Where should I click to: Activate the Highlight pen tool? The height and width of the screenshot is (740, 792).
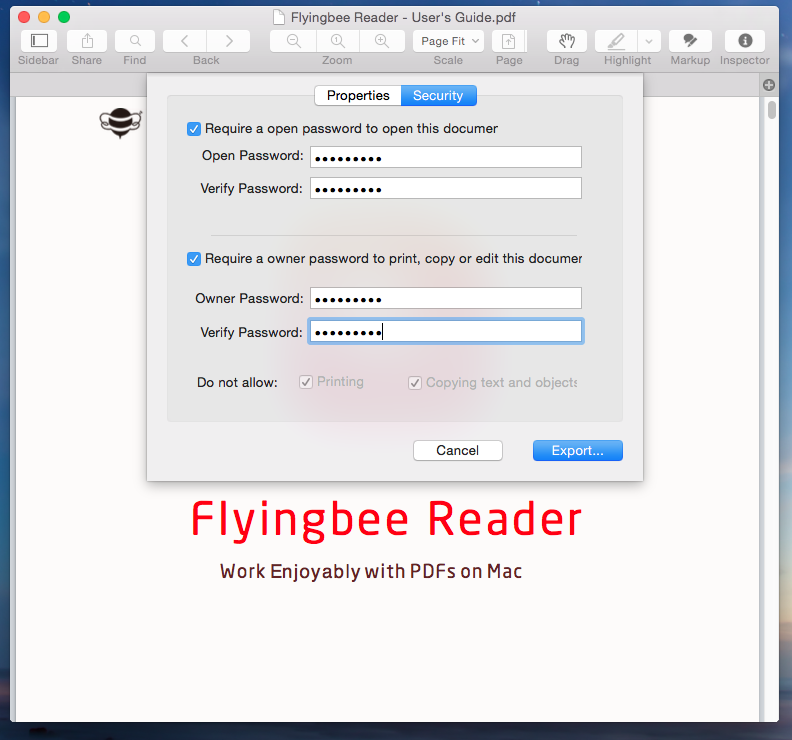pyautogui.click(x=616, y=41)
